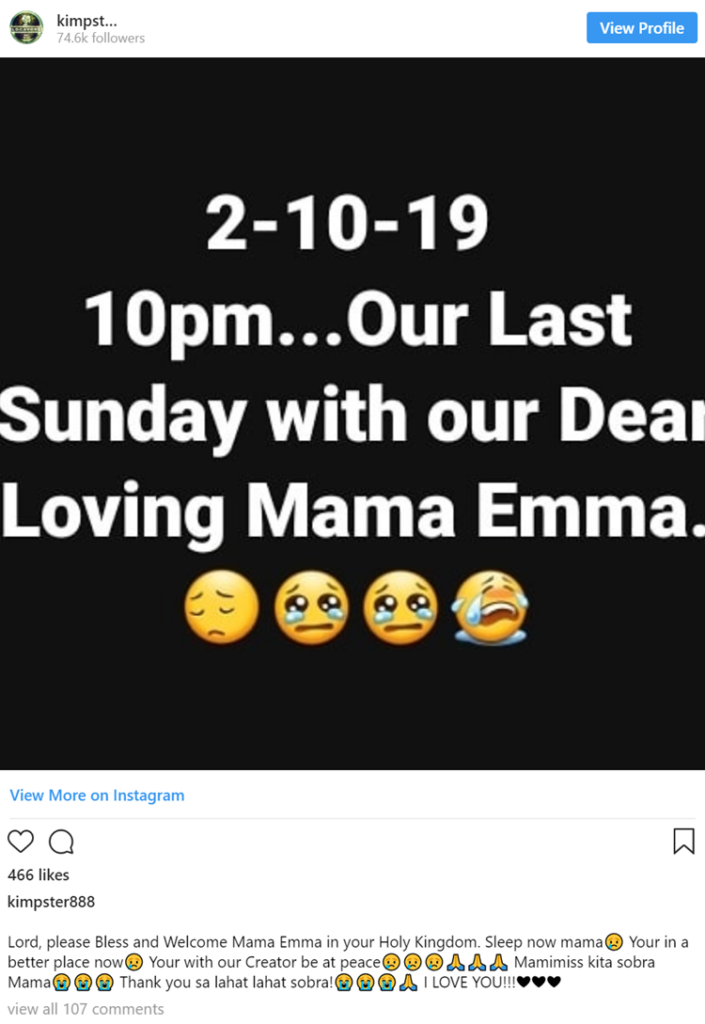The width and height of the screenshot is (705, 1024).
Task: Click the View Profile button
Action: [642, 28]
